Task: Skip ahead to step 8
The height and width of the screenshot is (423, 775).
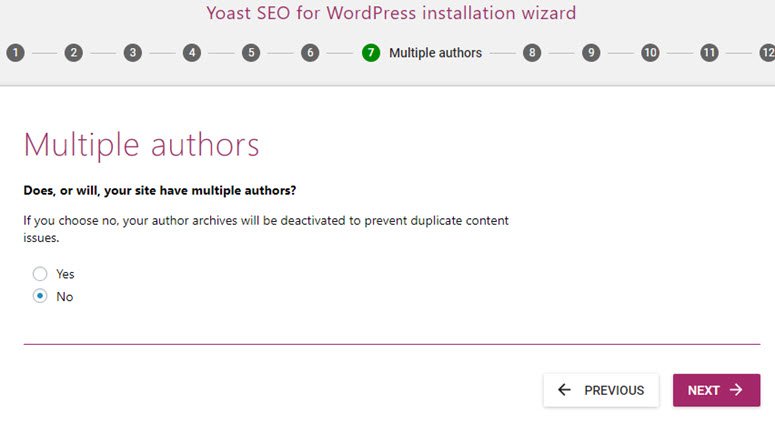Action: tap(532, 53)
